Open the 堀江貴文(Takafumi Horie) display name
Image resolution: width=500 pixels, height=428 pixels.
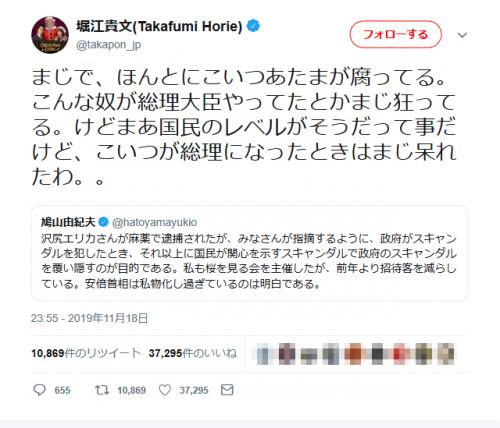[x=159, y=26]
